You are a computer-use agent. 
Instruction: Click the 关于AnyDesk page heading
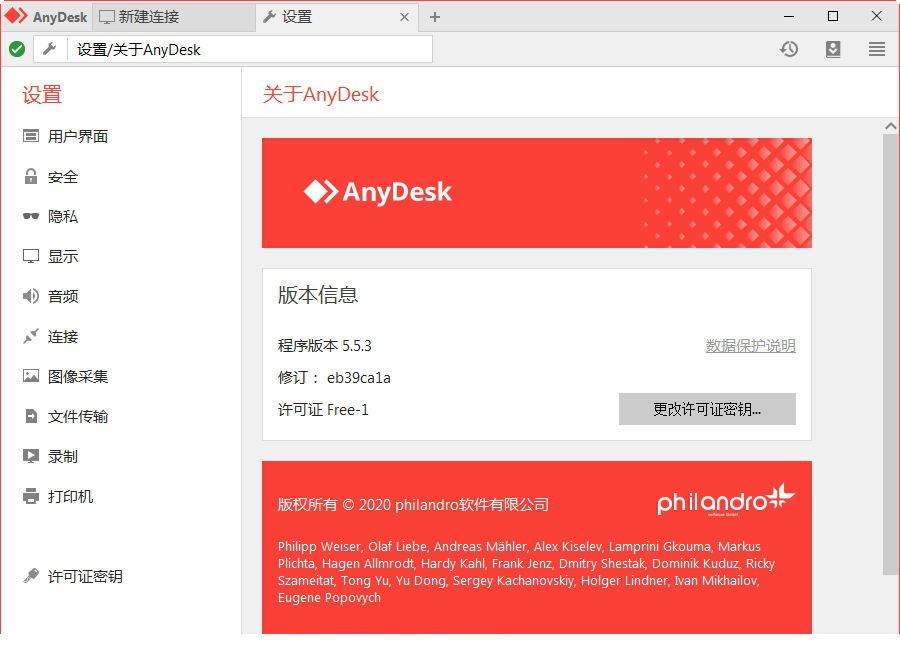tap(321, 94)
